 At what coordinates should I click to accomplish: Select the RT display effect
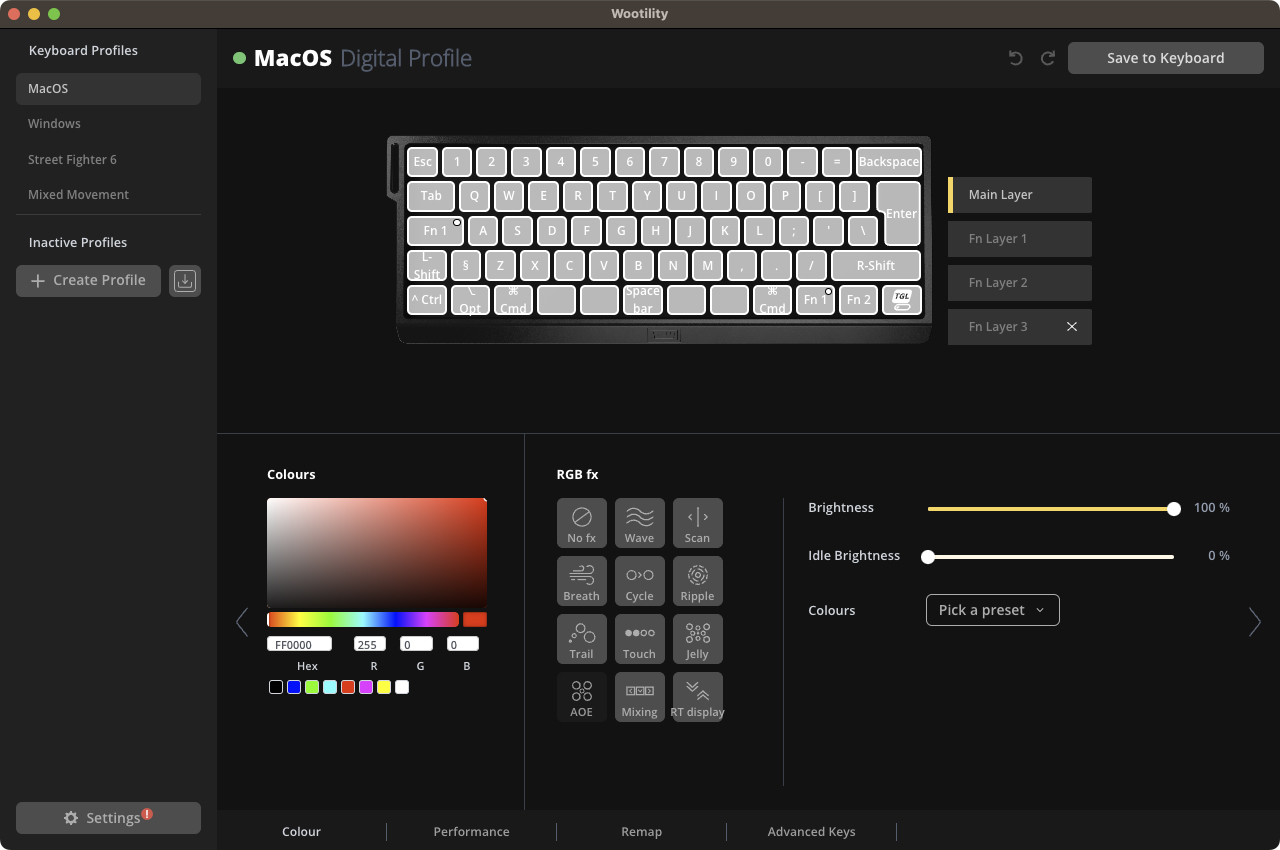pos(697,697)
